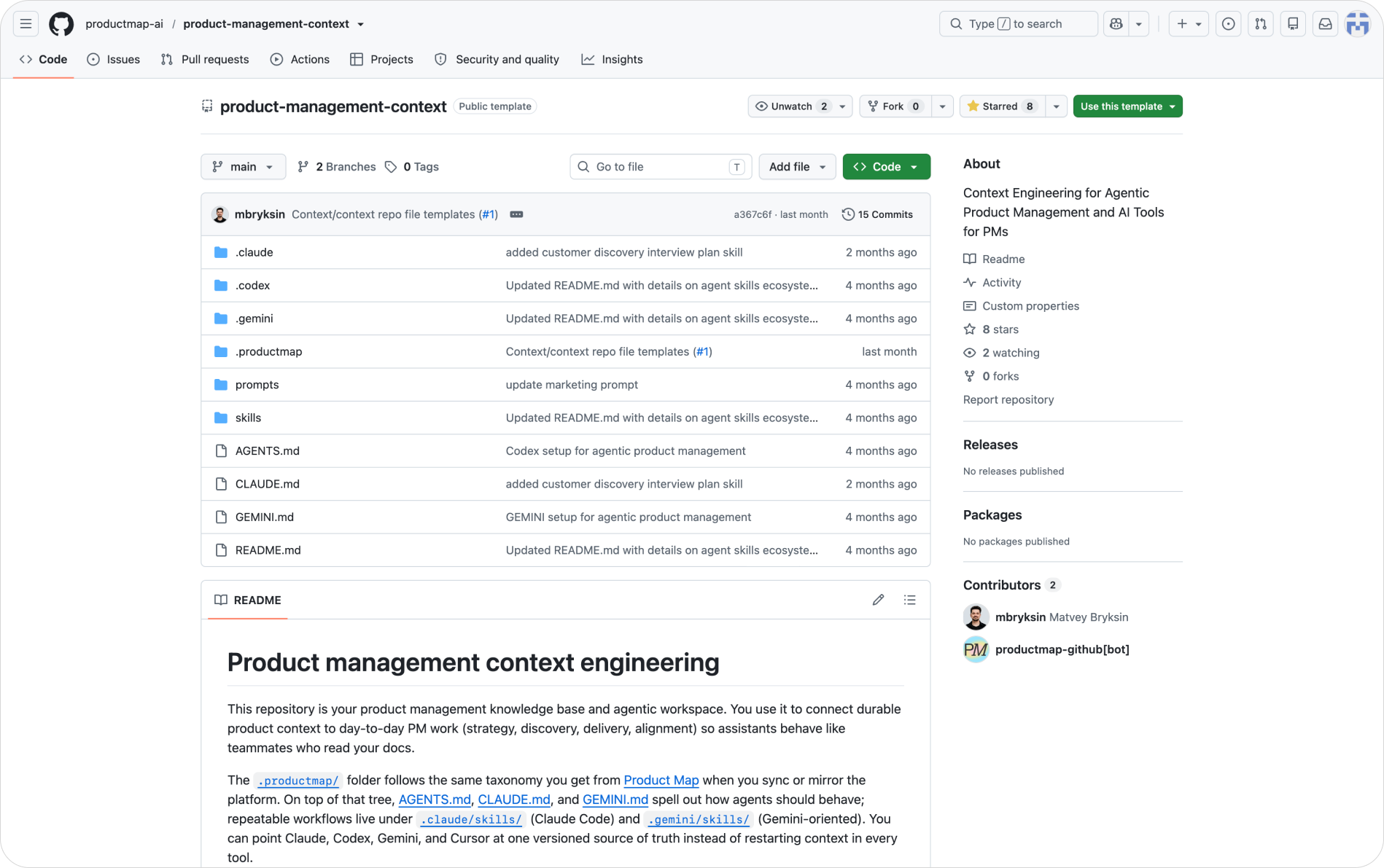The height and width of the screenshot is (868, 1384).
Task: Open the hamburger navigation menu
Action: point(26,24)
